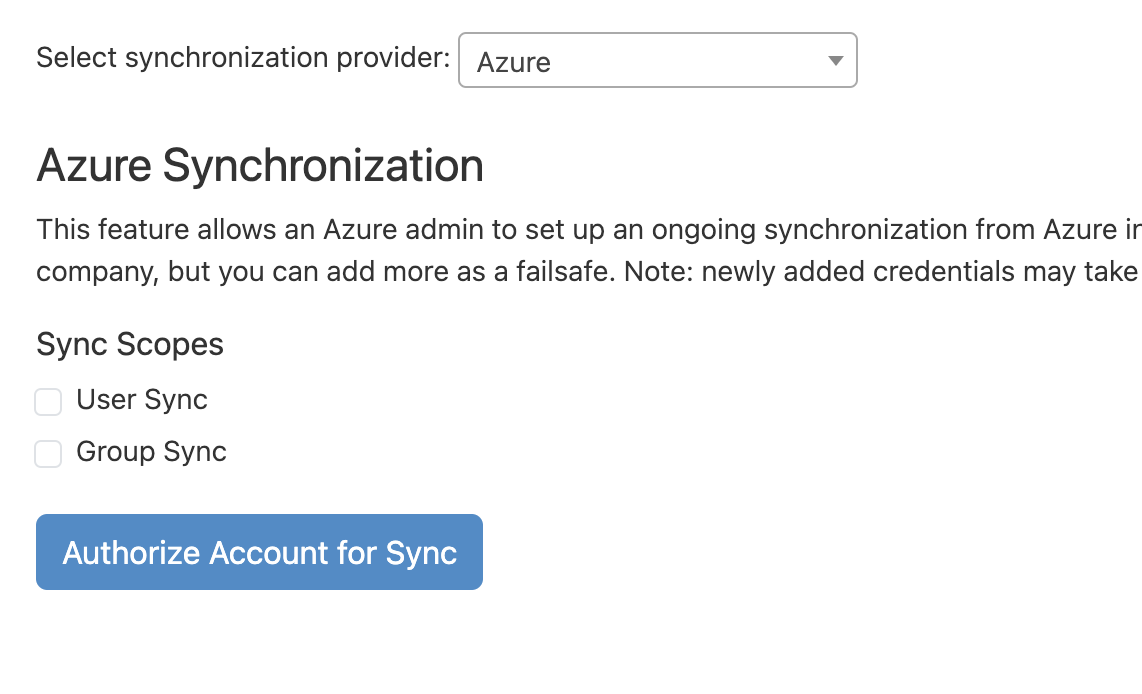Tick the Group Sync checkbox
This screenshot has width=1142, height=694.
48,454
